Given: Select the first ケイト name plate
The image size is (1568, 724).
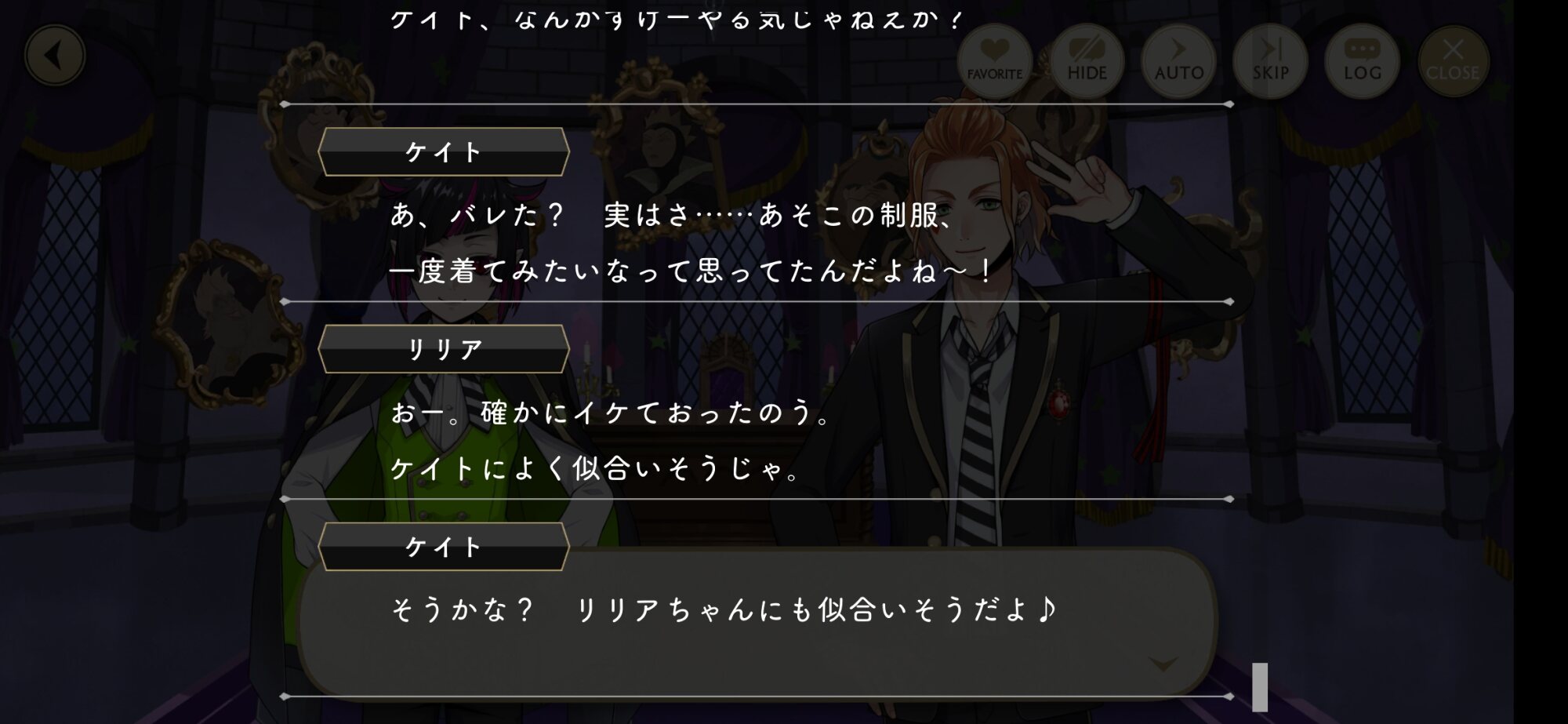Looking at the screenshot, I should pos(444,151).
